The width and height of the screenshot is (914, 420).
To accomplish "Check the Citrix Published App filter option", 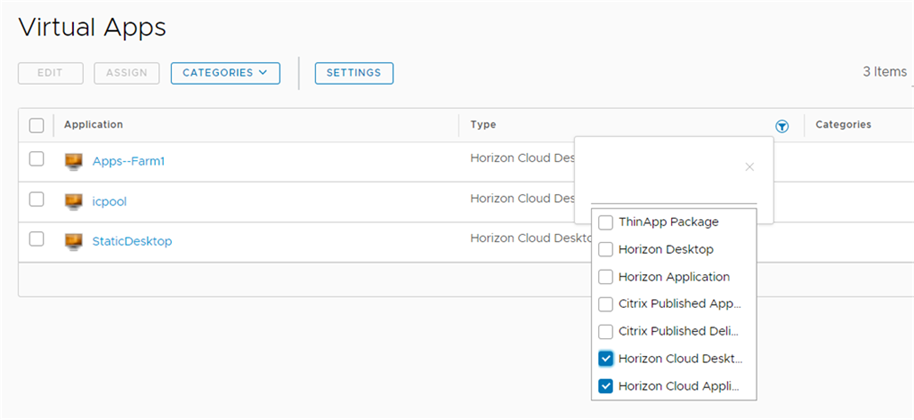I will [606, 304].
